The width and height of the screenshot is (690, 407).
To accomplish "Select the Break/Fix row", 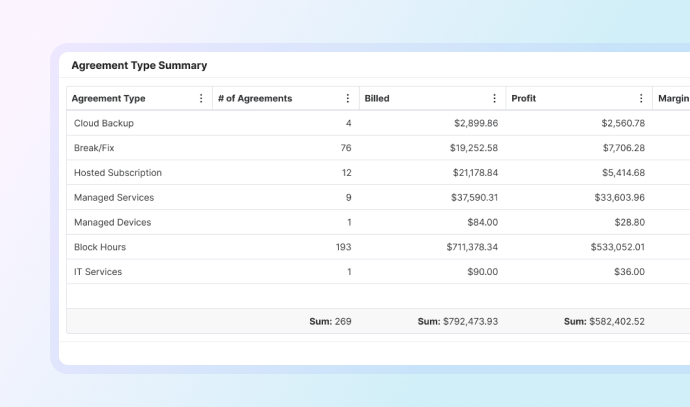I will (x=94, y=148).
